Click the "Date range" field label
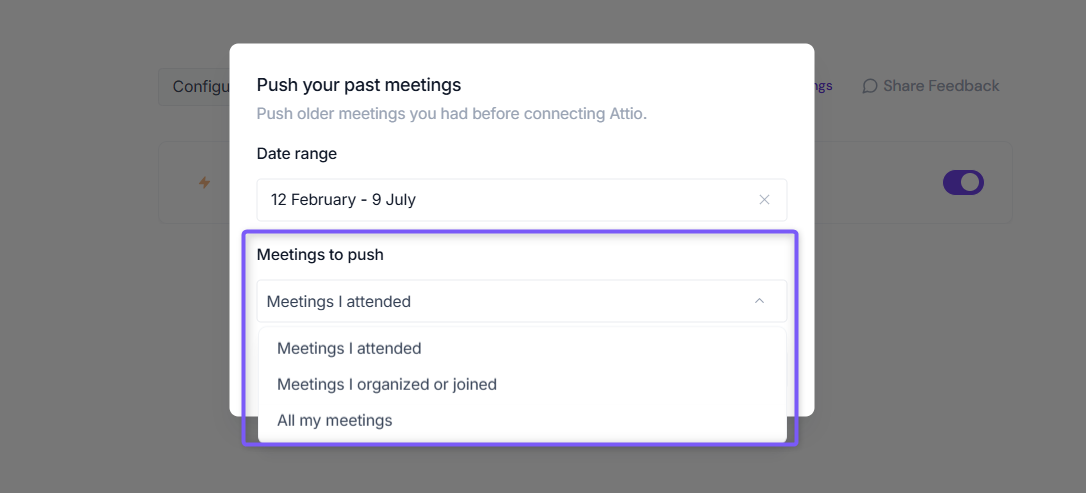 point(296,154)
